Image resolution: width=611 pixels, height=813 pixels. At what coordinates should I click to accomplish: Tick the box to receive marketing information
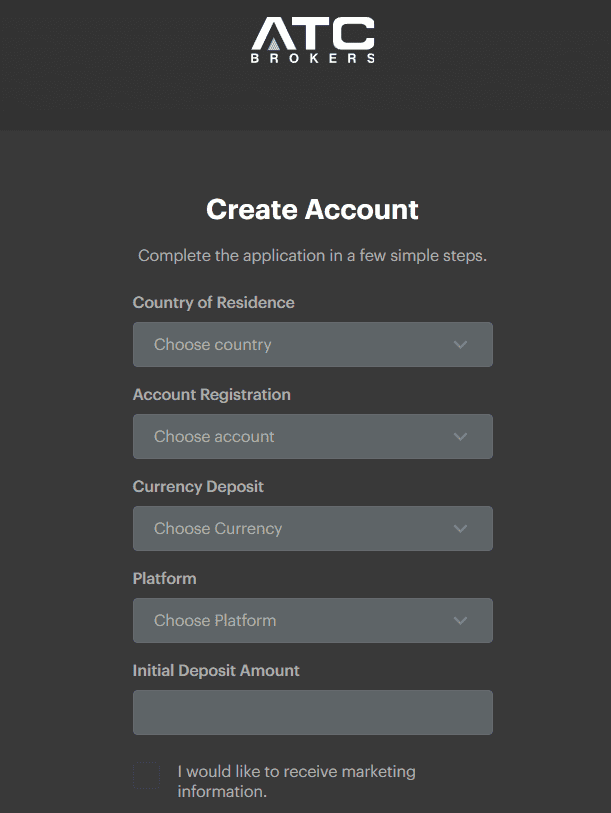(x=146, y=775)
